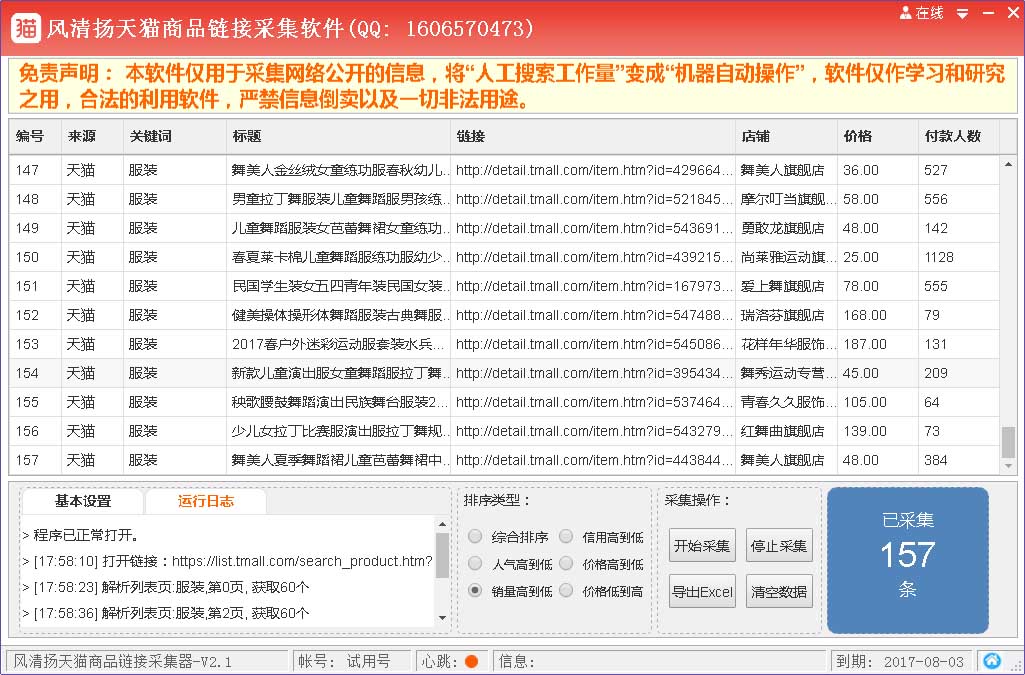
Task: Click the home icon in status bar
Action: 992,661
